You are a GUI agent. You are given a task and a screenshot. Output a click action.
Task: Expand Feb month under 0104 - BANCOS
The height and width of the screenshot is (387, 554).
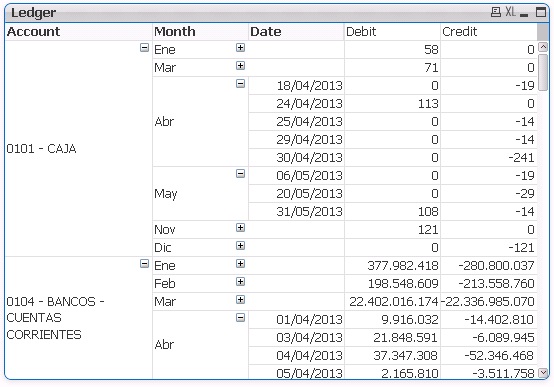tap(240, 282)
